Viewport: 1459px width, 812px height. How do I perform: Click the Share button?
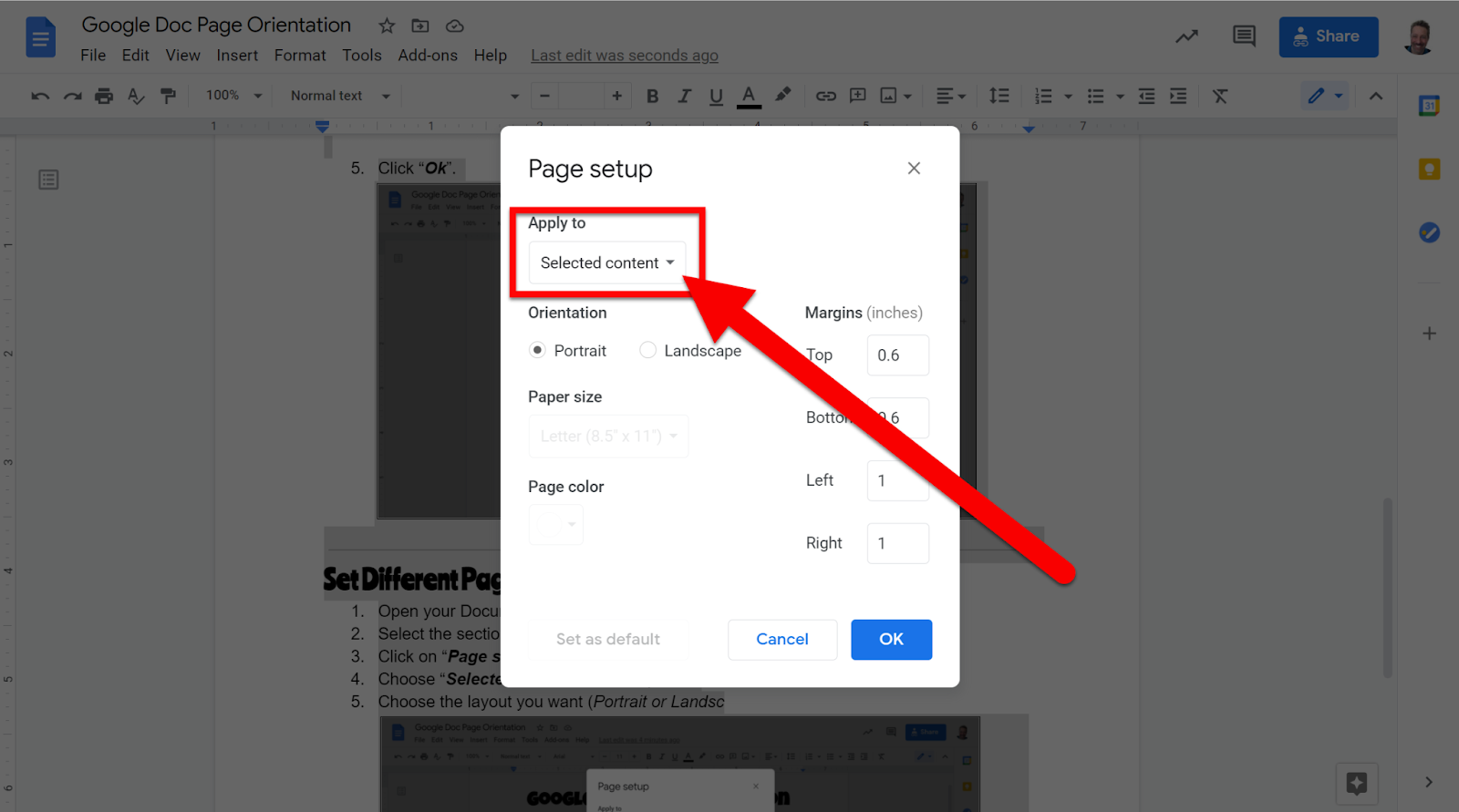[1329, 36]
